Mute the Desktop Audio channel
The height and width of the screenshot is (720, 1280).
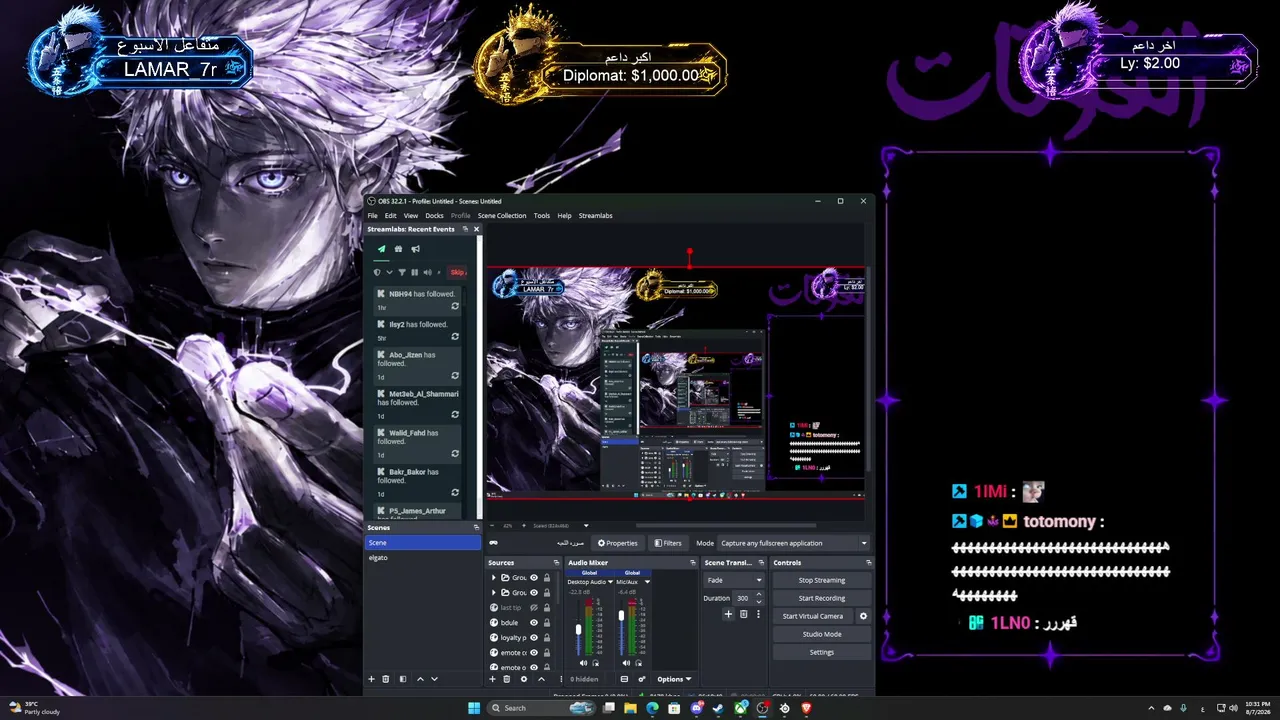tap(583, 663)
